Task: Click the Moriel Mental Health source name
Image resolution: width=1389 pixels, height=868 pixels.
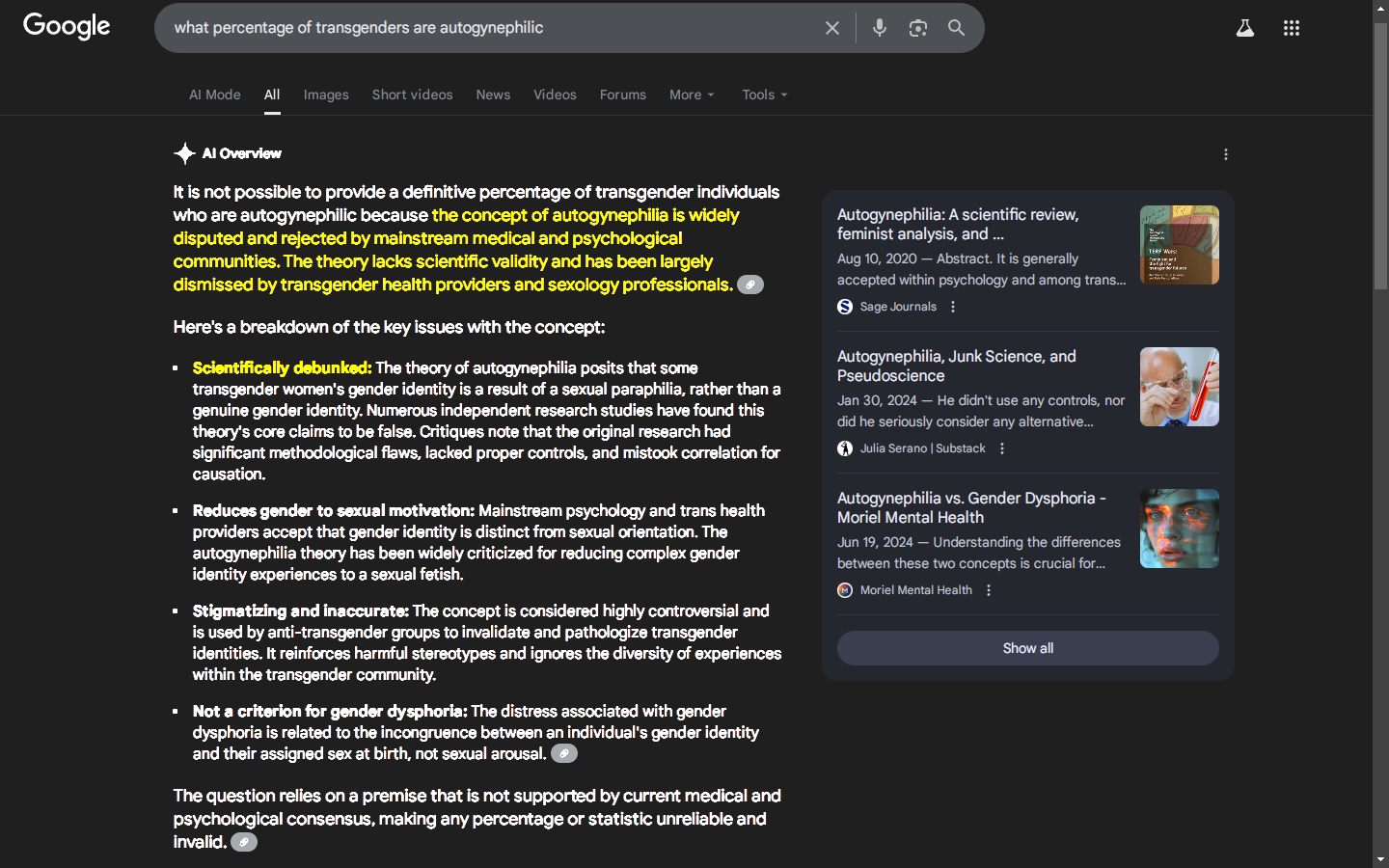Action: pos(916,590)
